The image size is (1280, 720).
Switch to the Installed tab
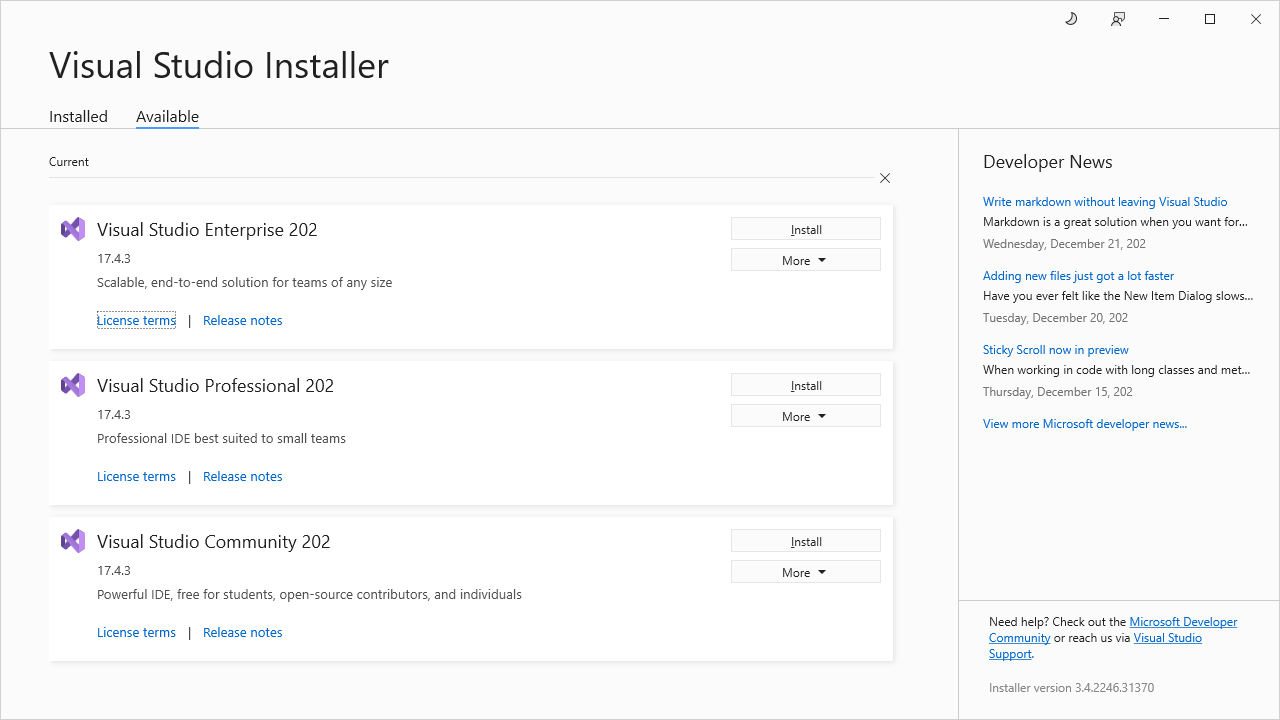tap(78, 116)
